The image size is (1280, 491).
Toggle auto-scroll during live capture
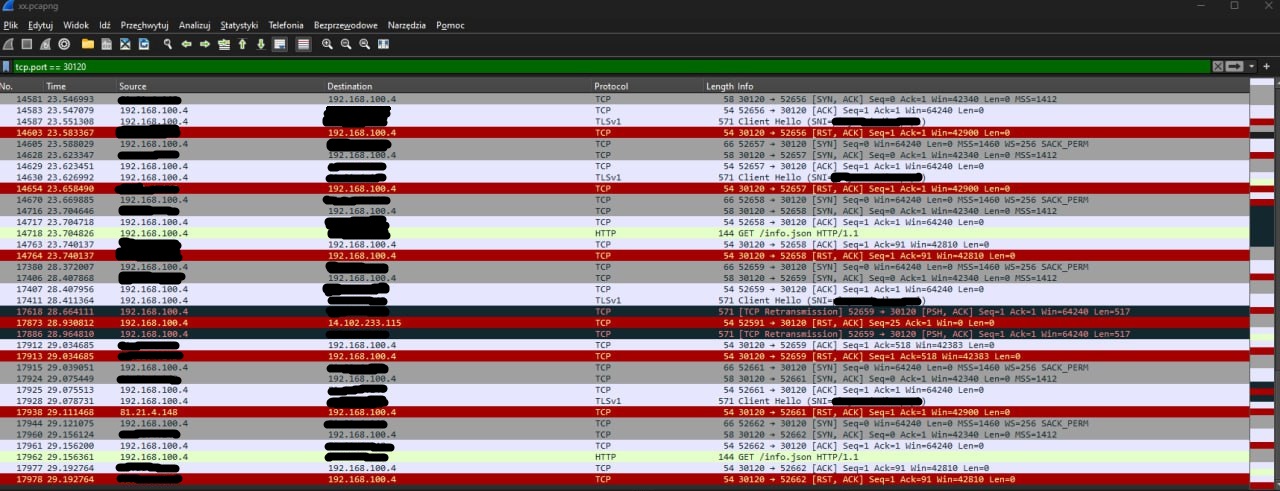point(280,44)
